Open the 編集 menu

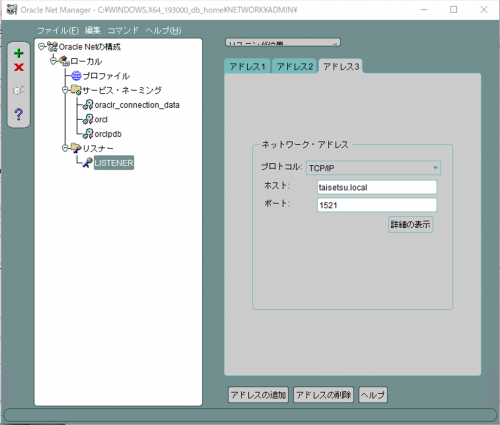click(93, 31)
